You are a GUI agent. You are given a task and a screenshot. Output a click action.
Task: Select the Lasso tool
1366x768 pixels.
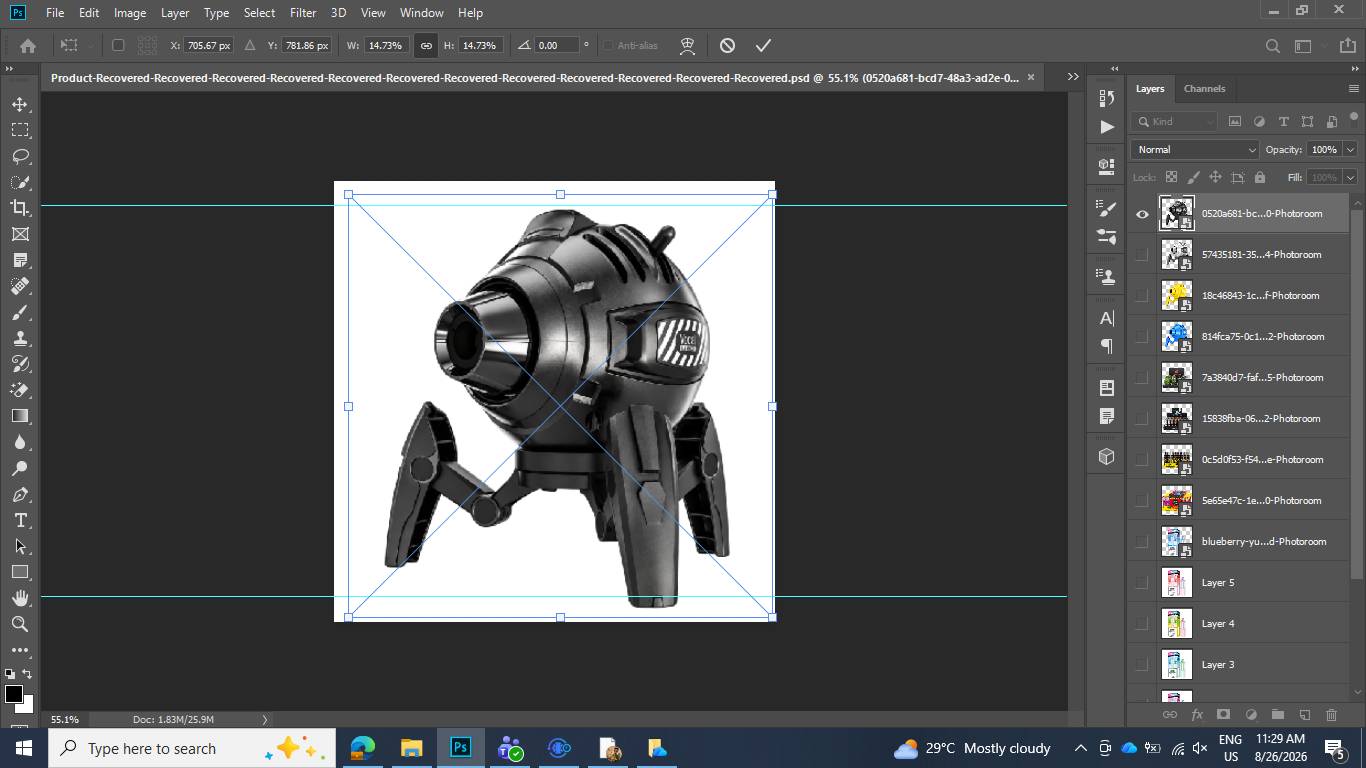20,156
